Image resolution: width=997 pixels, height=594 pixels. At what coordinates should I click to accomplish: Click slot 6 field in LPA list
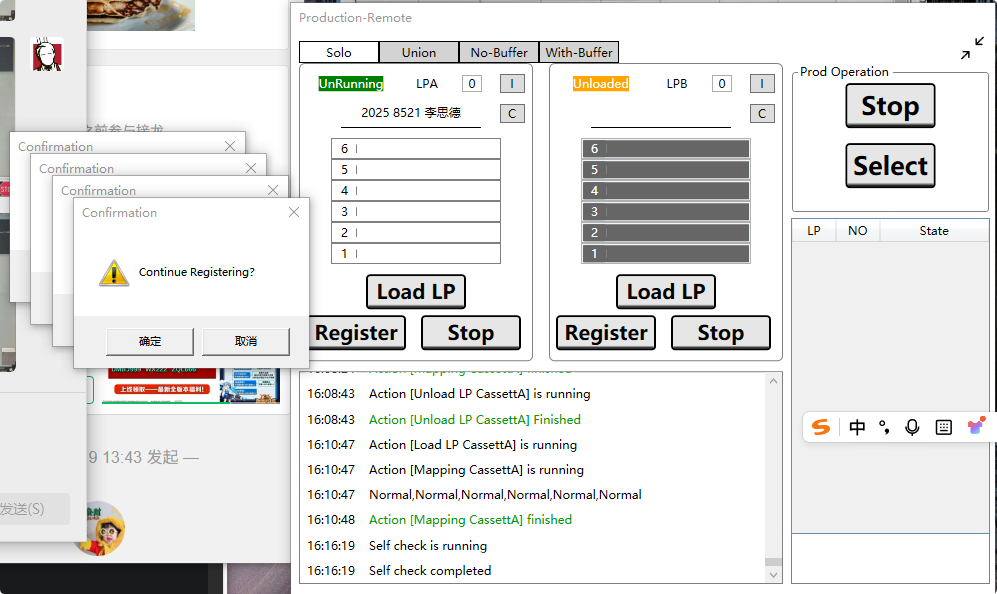coord(416,149)
